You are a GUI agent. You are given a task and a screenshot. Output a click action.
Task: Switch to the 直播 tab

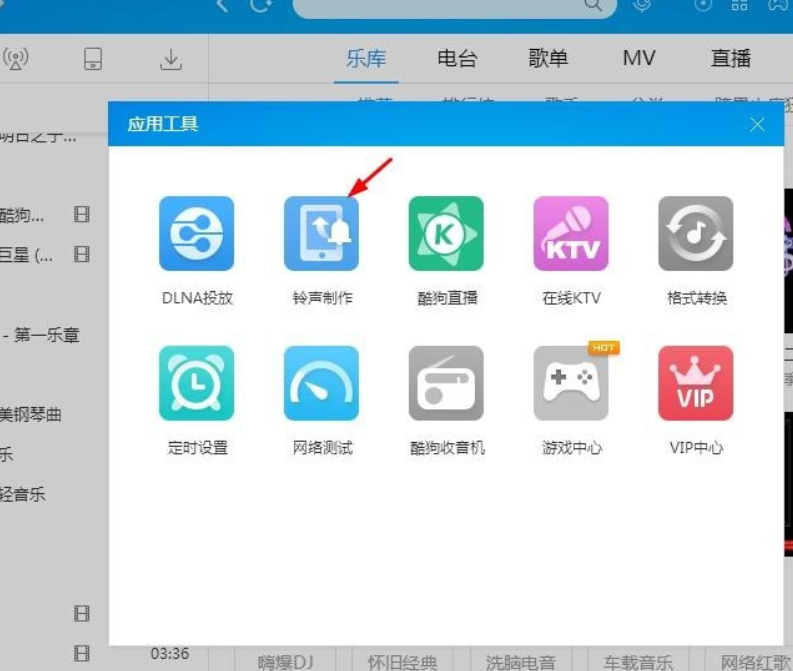(x=731, y=58)
